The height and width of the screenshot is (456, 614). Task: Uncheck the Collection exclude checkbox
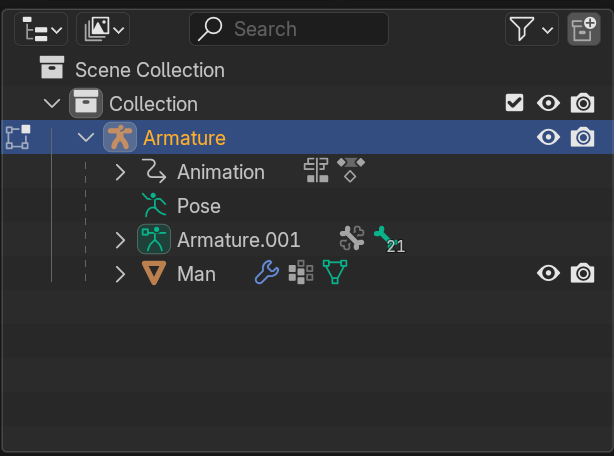[x=514, y=103]
